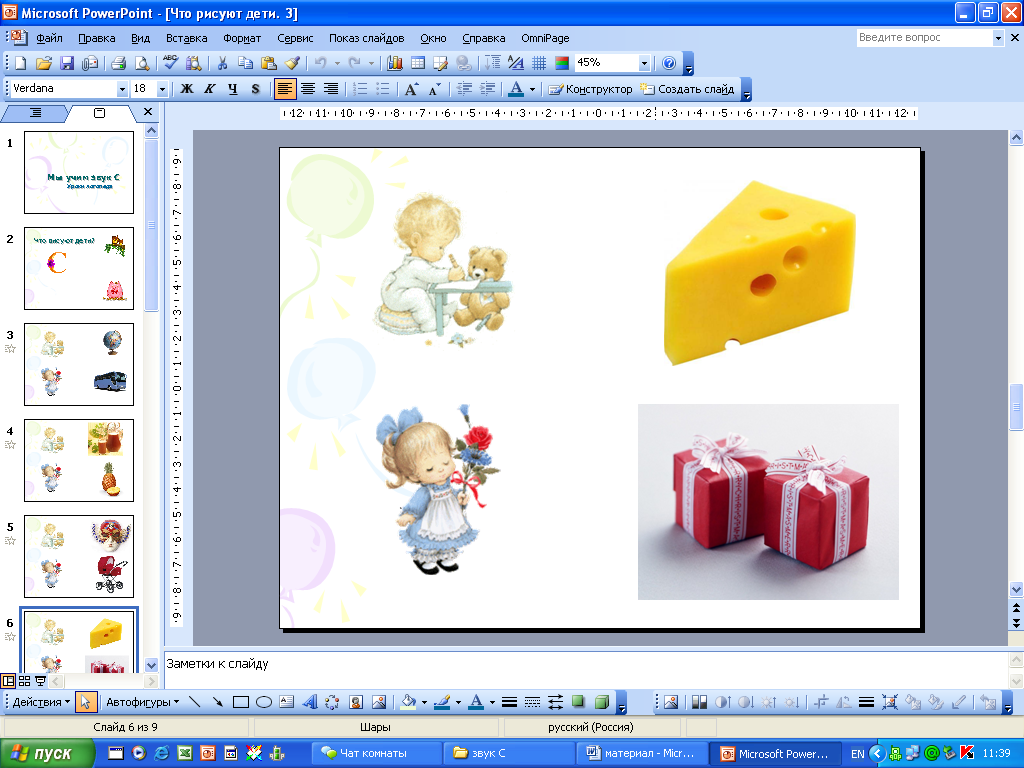Select the Oval drawing tool
The width and height of the screenshot is (1024, 768).
coord(264,702)
